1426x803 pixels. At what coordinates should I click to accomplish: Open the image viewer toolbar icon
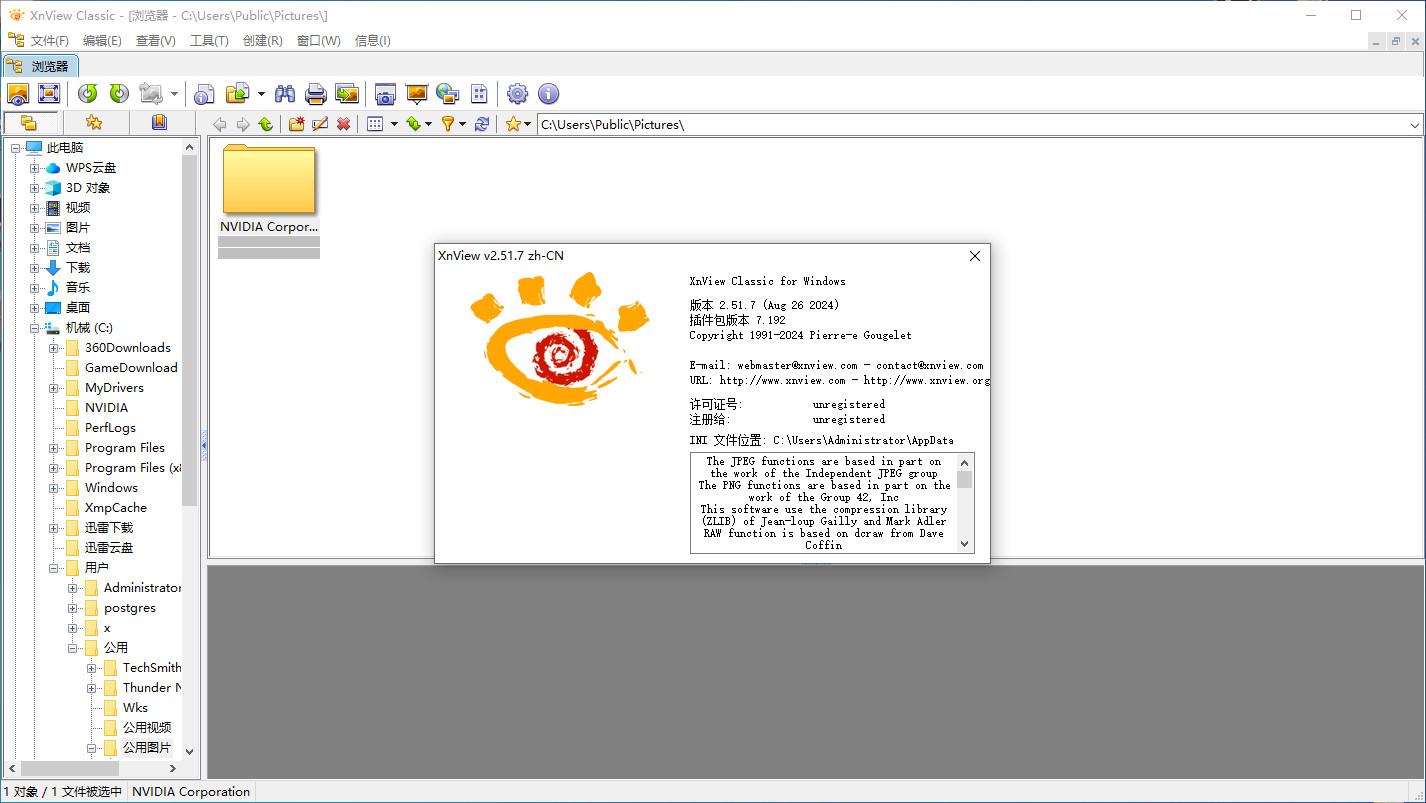[18, 94]
